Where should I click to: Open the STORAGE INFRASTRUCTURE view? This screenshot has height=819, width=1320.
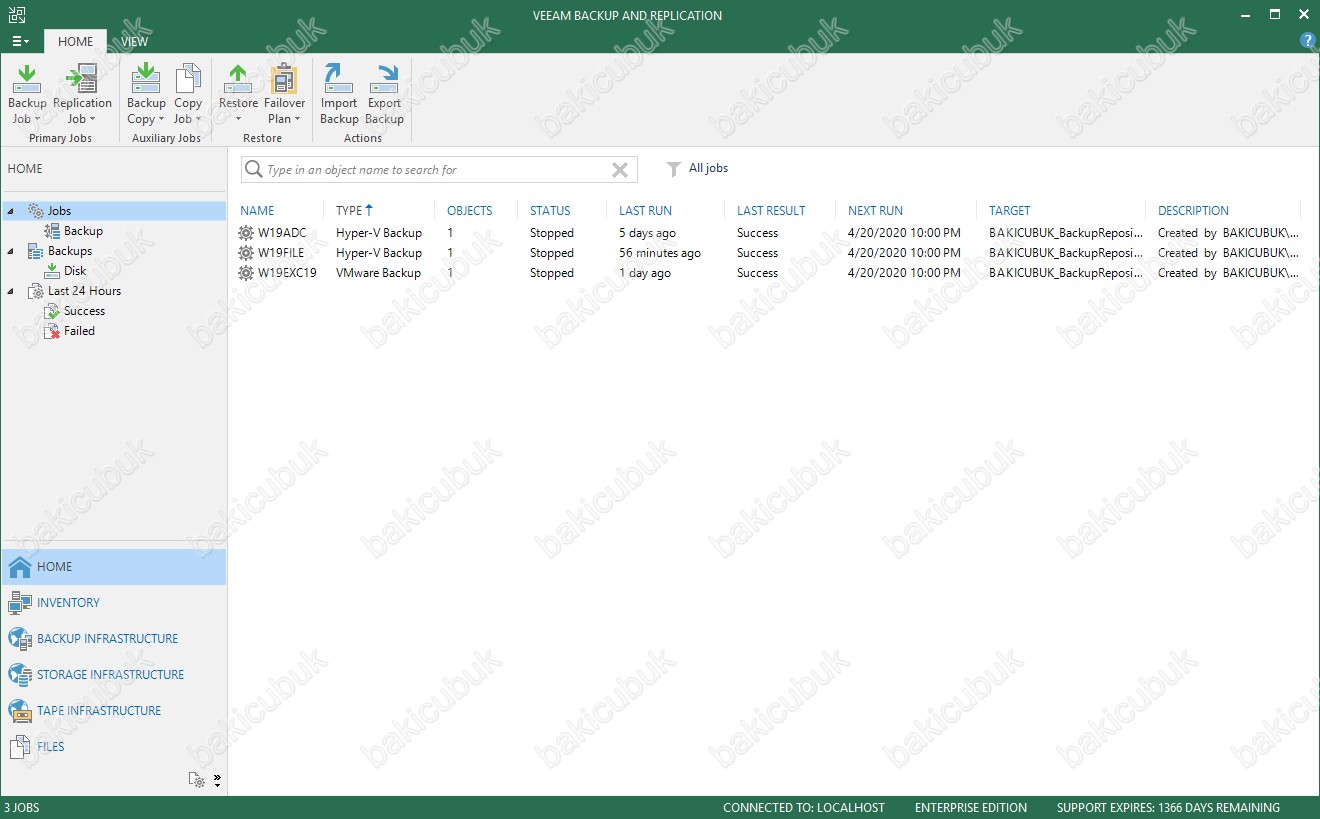click(x=114, y=675)
